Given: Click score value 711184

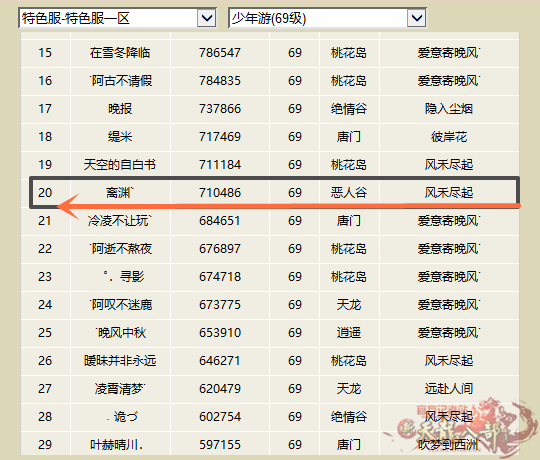Looking at the screenshot, I should click(220, 165).
